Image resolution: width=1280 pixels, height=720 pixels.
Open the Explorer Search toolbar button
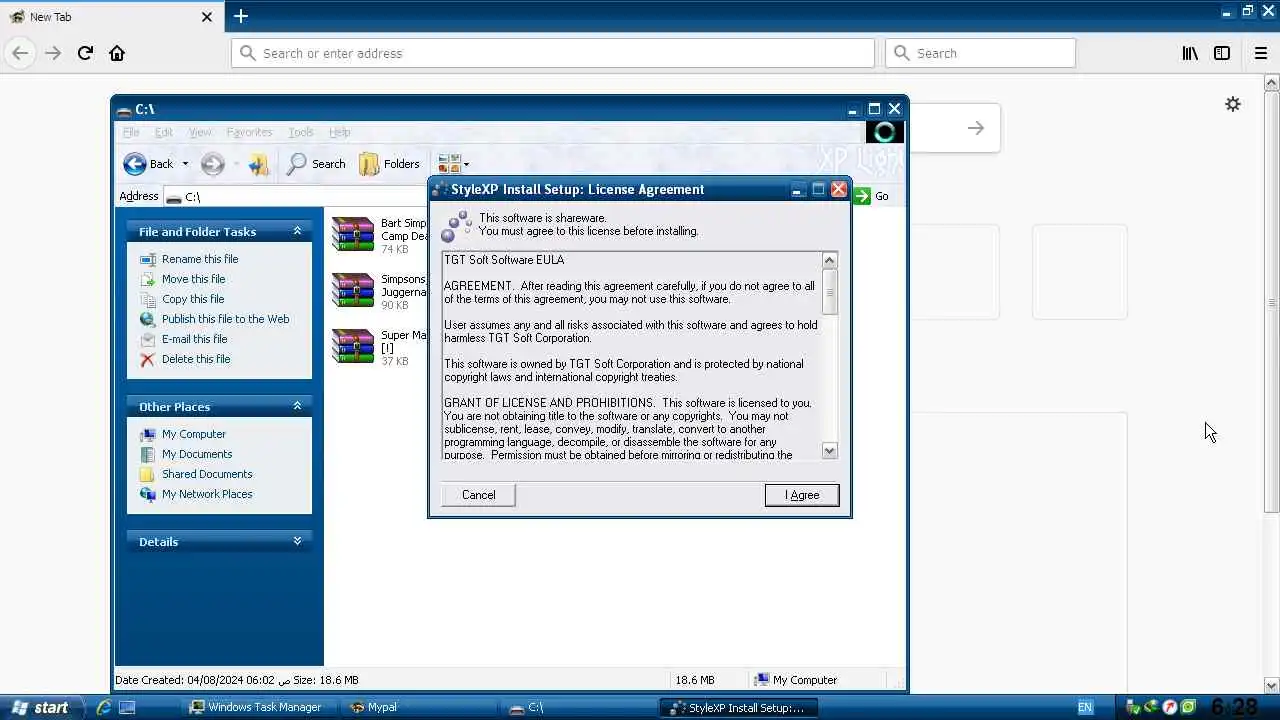pos(316,164)
